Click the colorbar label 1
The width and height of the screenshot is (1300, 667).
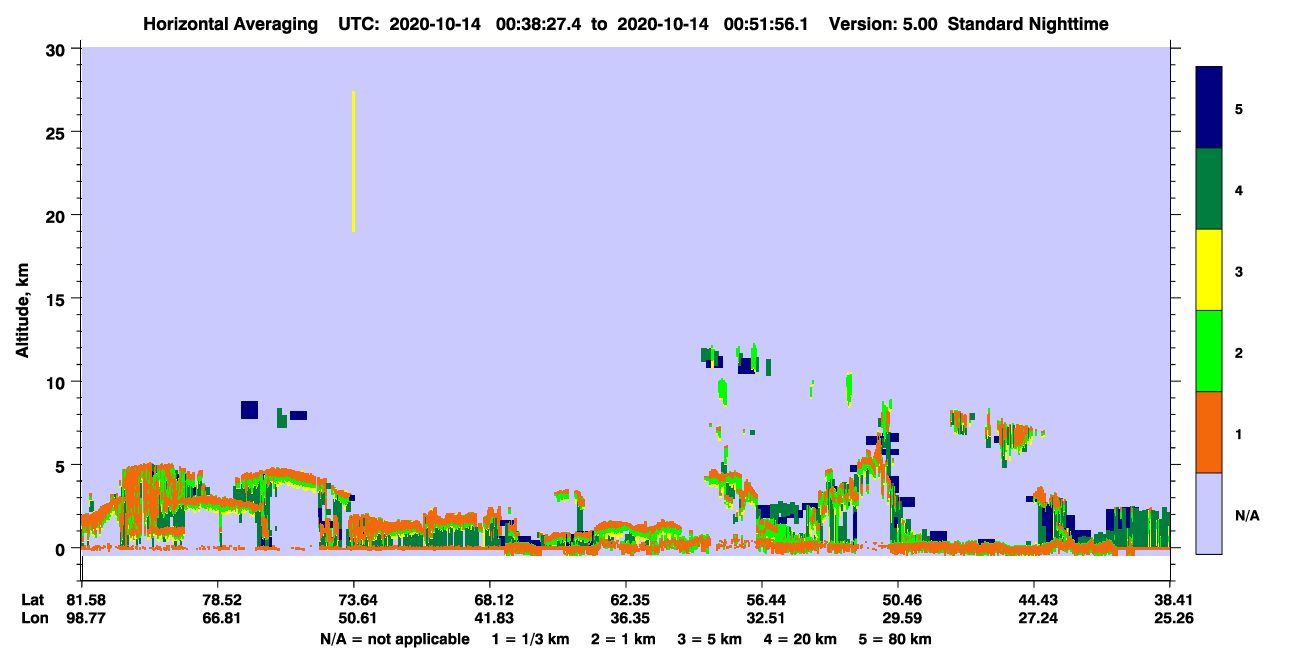(1239, 434)
